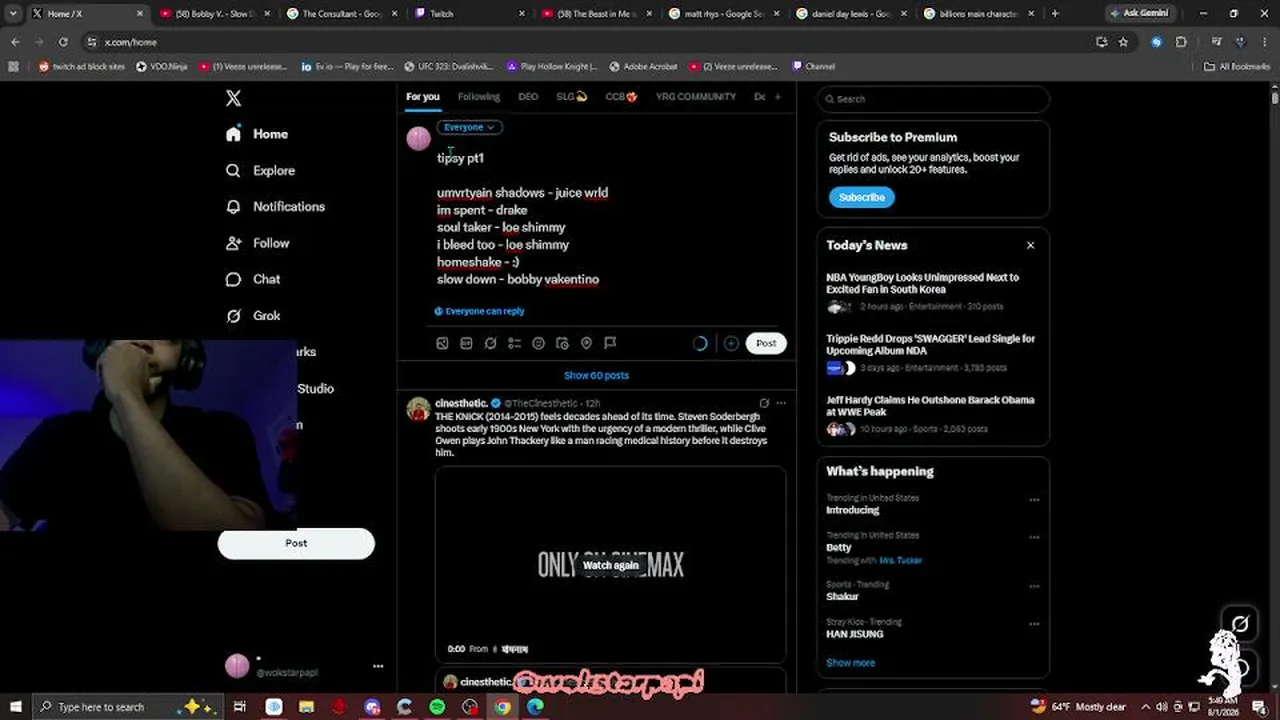
Task: Bookmark this page with the star icon
Action: tap(1123, 42)
